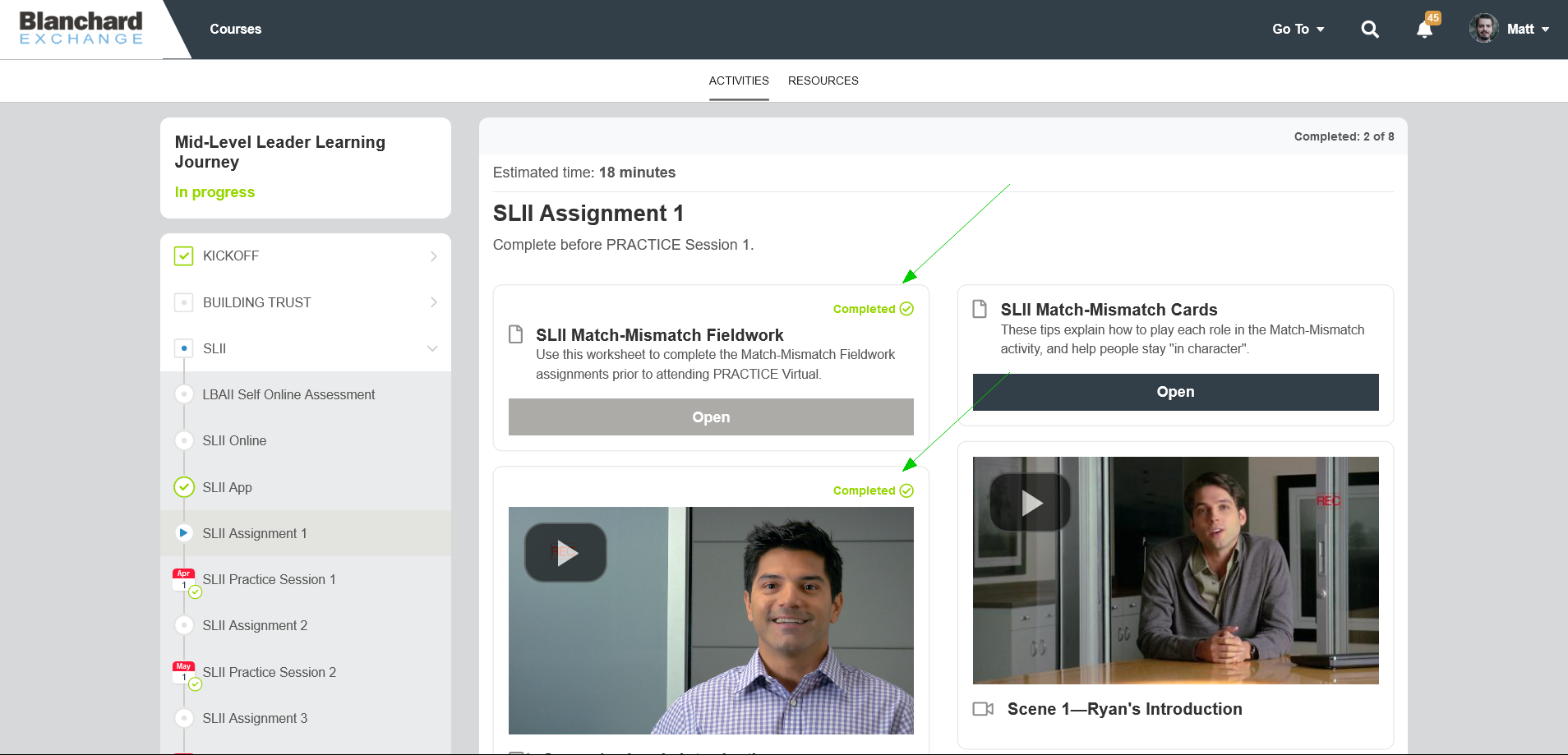Click the status circle beside SLII Assignment 3

pyautogui.click(x=184, y=718)
